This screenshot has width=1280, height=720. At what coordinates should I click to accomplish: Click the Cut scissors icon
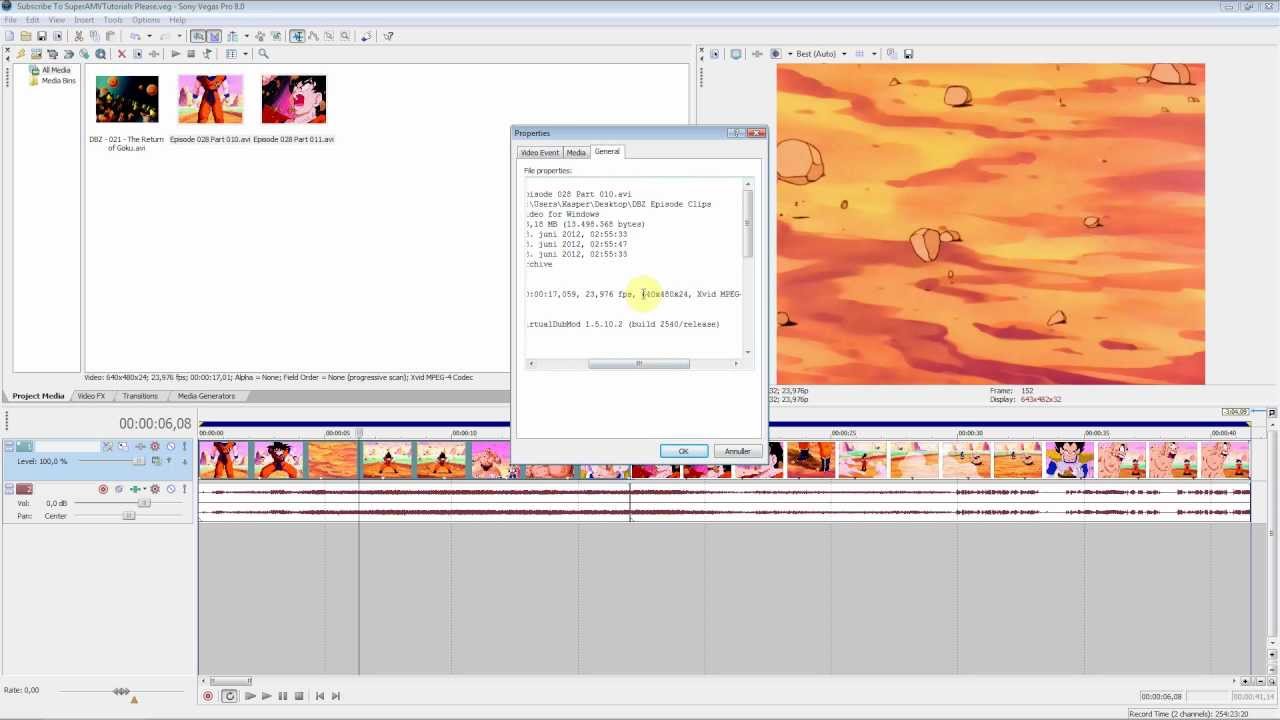[x=78, y=36]
